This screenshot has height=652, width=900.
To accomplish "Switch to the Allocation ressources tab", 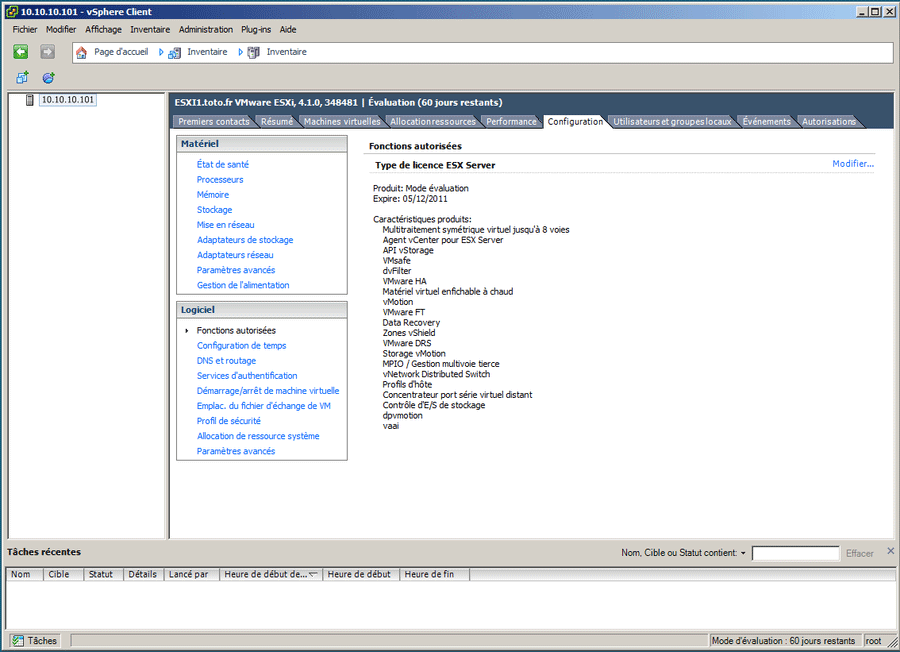I will pos(433,122).
